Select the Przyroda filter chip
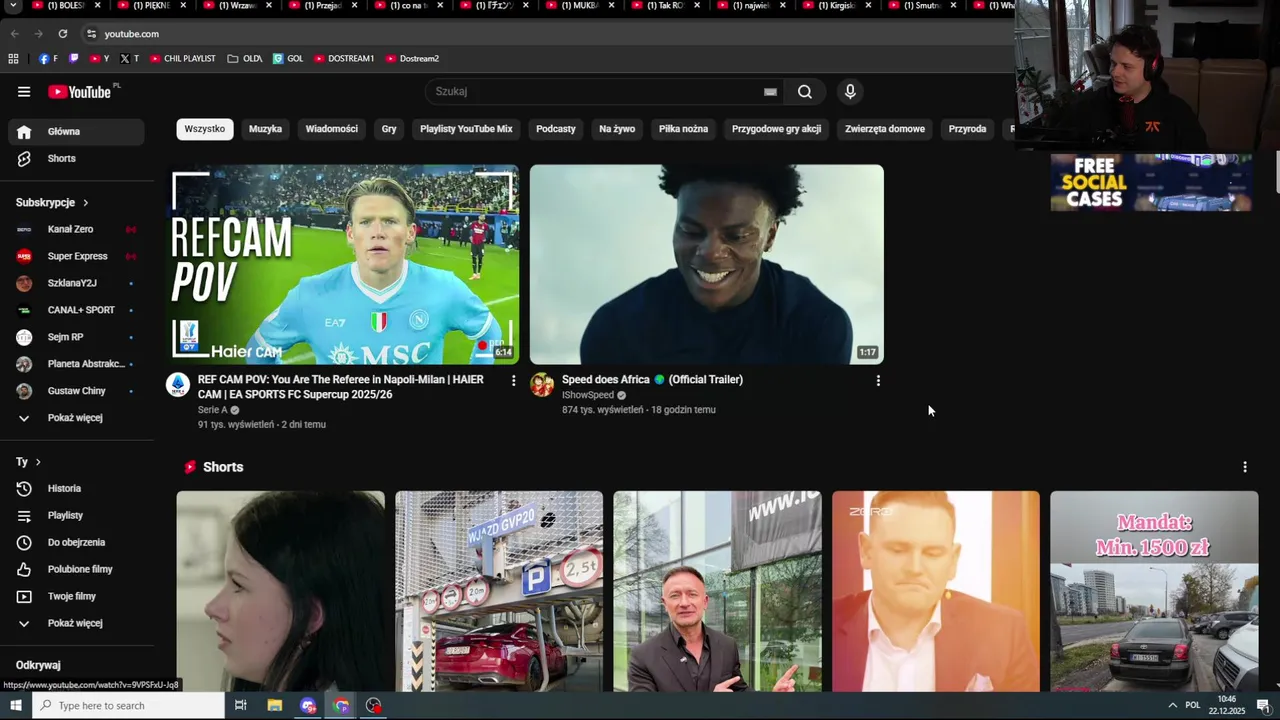The height and width of the screenshot is (720, 1280). click(967, 129)
